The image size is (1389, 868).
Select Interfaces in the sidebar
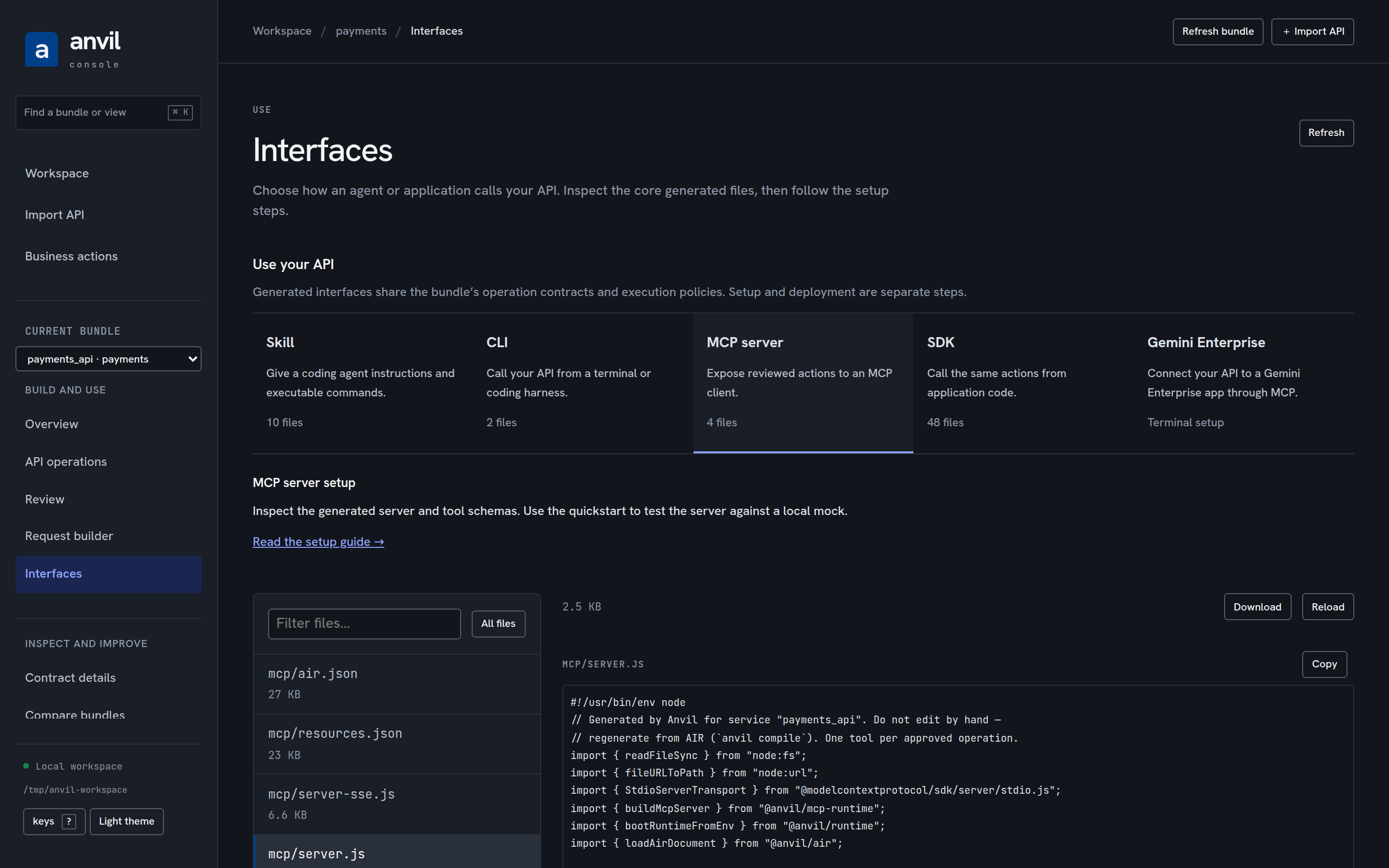[x=109, y=574]
